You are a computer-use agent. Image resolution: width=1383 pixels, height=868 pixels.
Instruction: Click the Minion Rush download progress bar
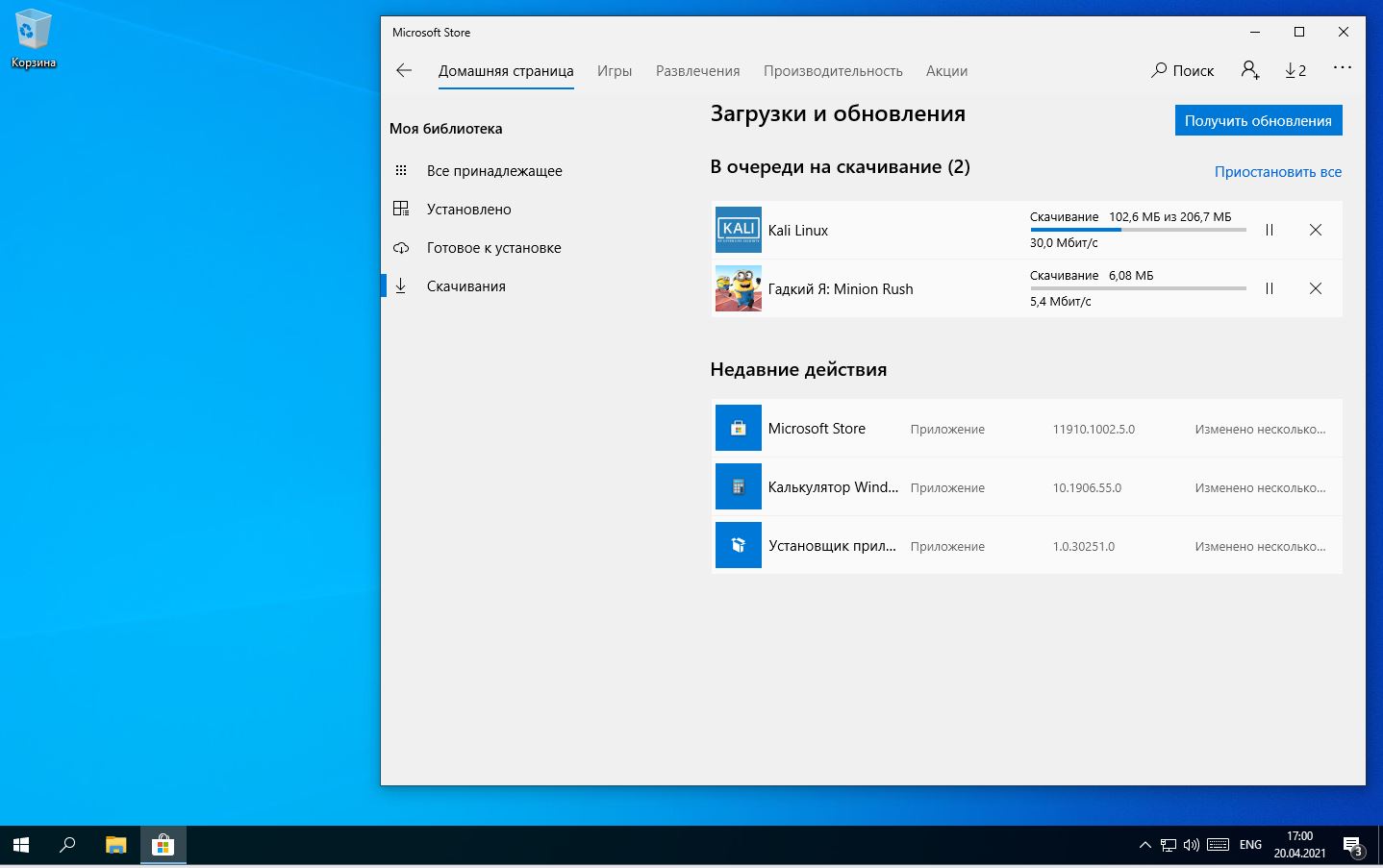click(1138, 288)
